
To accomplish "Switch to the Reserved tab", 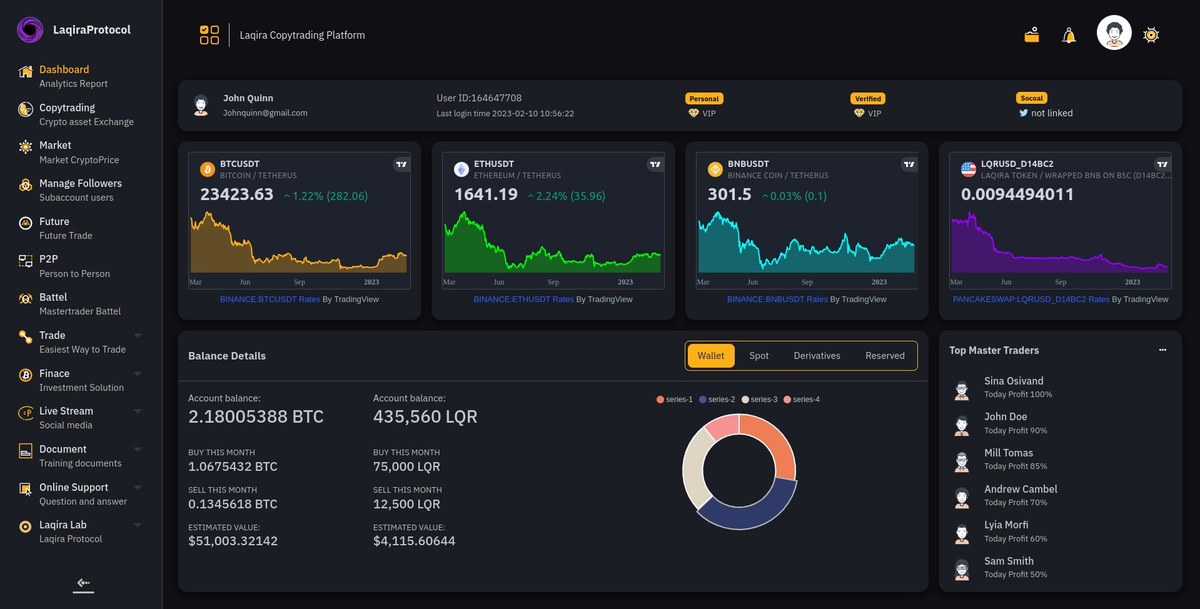I will (885, 356).
